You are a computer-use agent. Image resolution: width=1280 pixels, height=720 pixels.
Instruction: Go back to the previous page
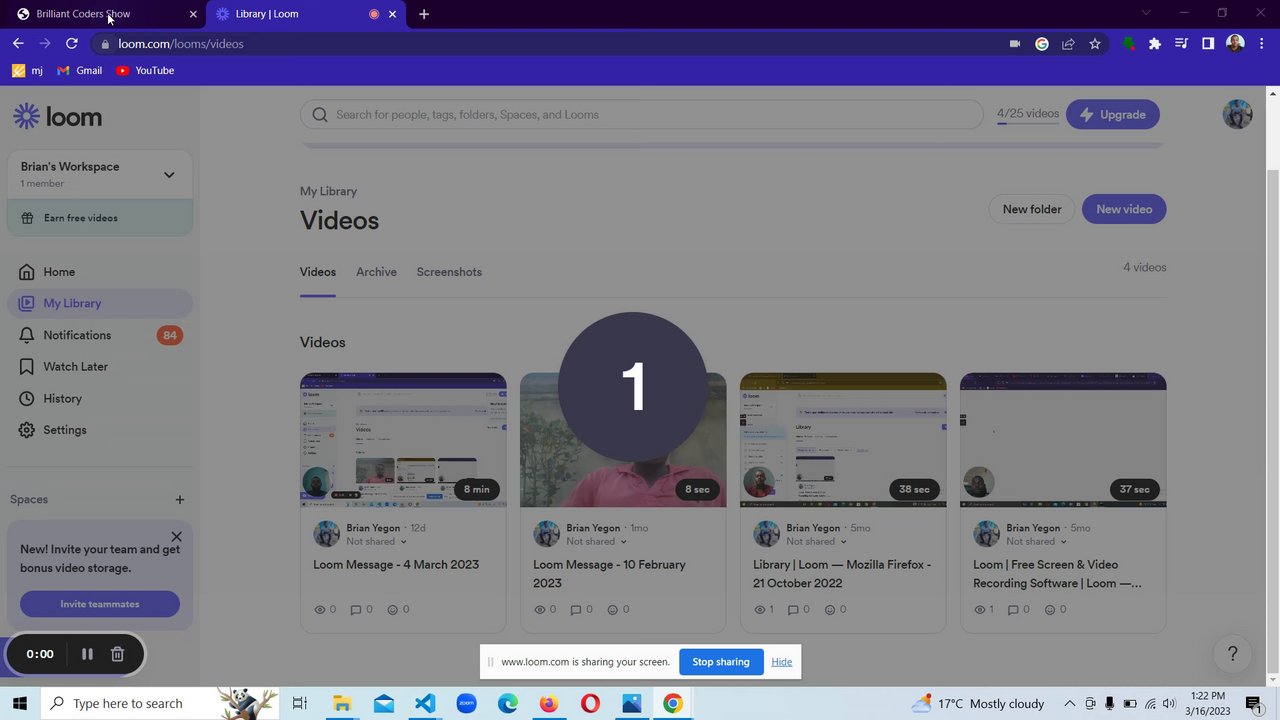coord(18,44)
